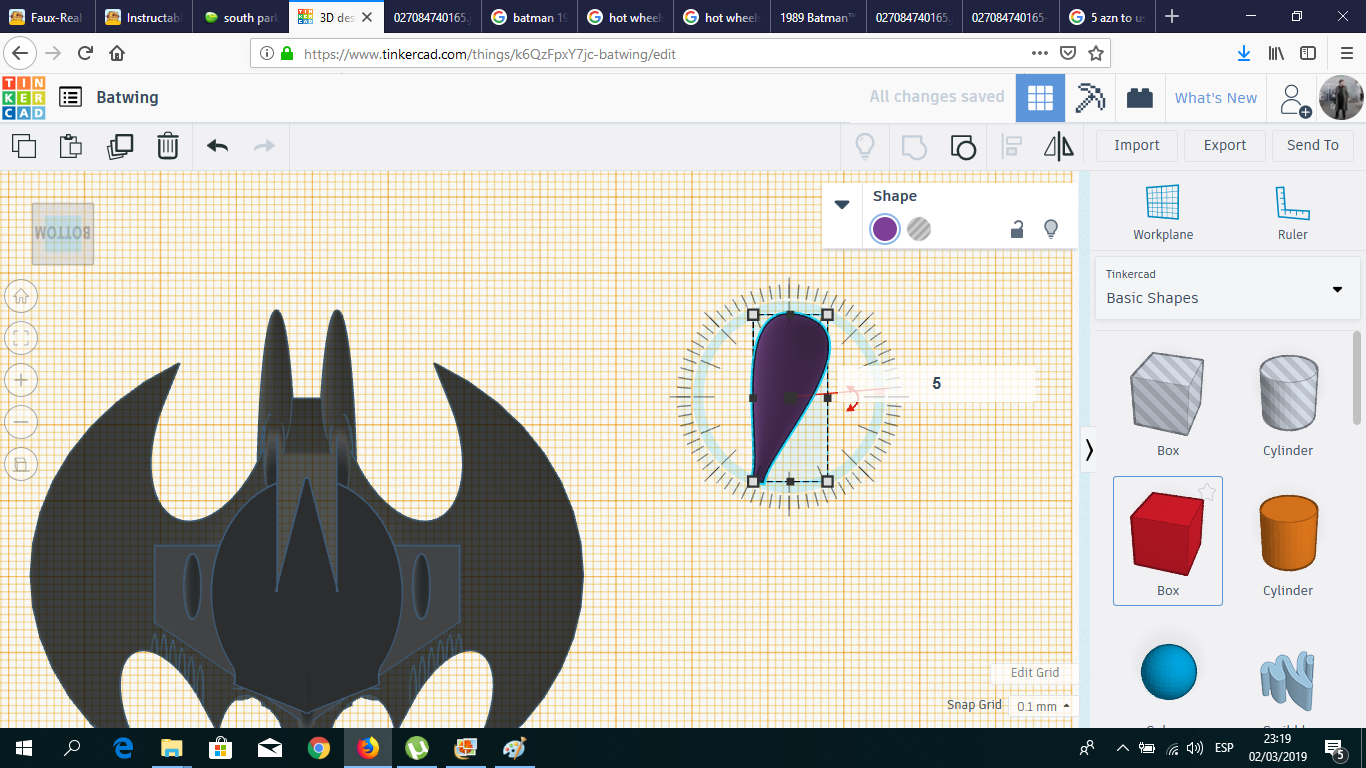
Task: Click the BOTTOM view cube
Action: 63,234
